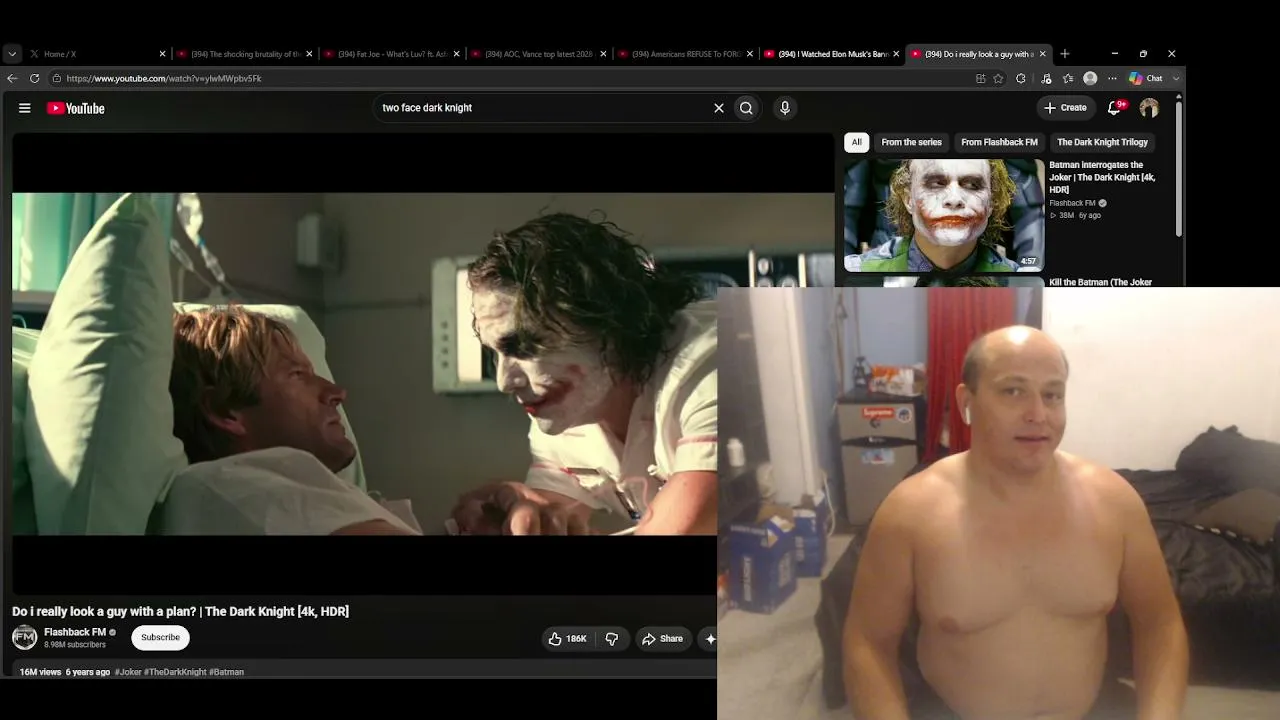
Task: Switch to the 'Home / X' tab
Action: (x=95, y=54)
